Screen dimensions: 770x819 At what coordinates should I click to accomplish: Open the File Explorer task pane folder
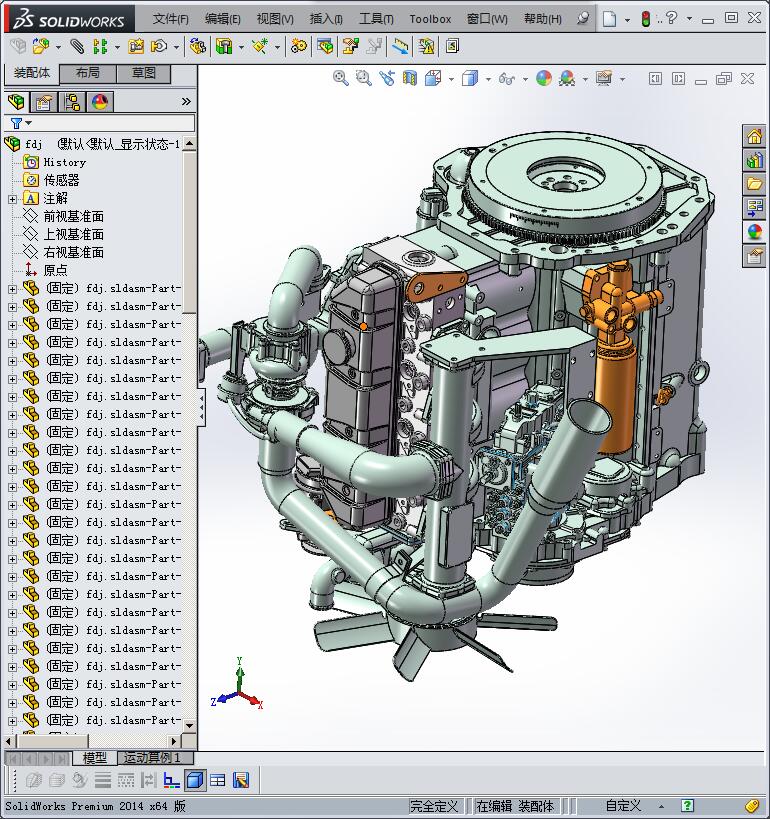coord(754,184)
